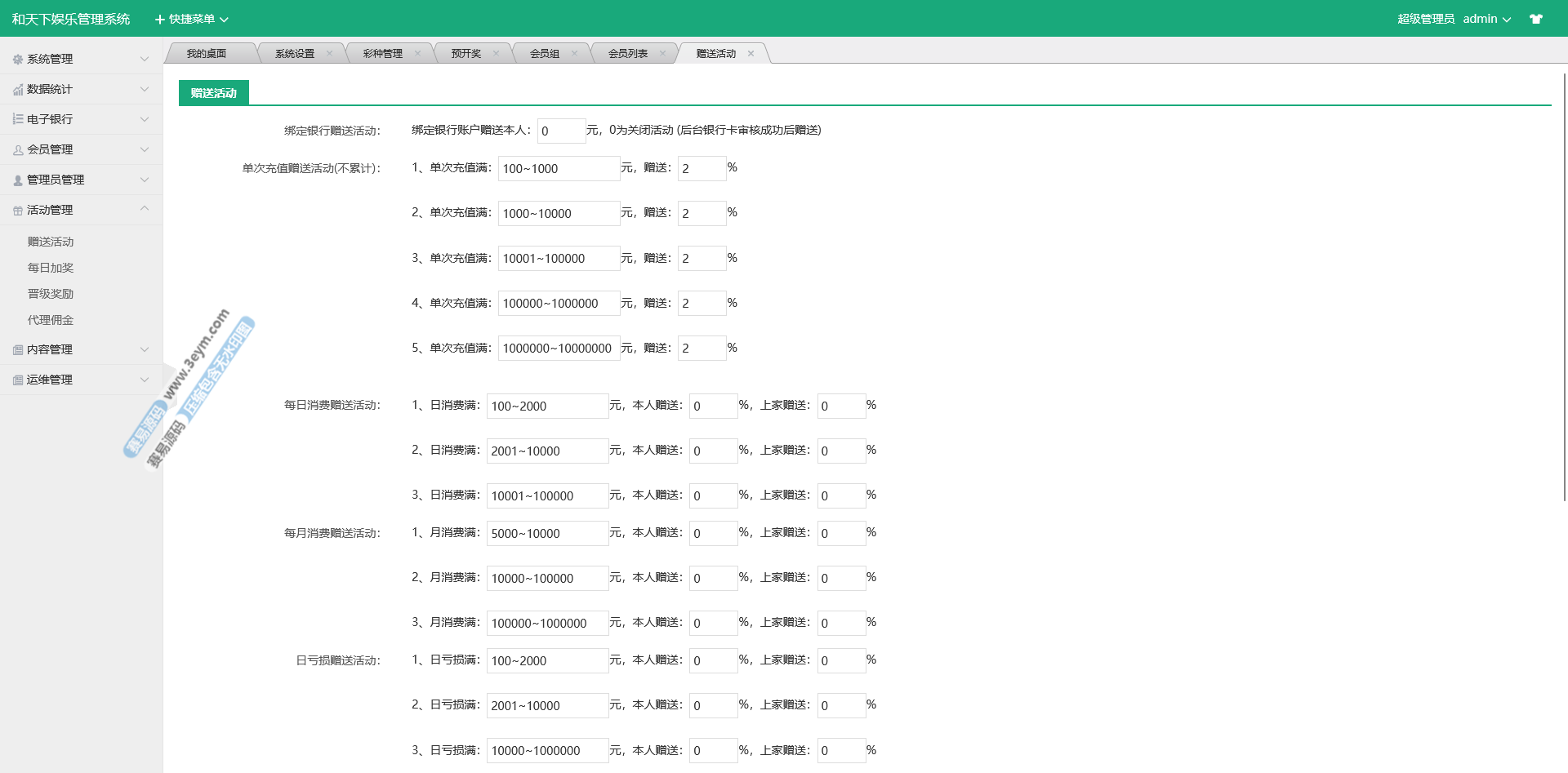Screen dimensions: 1568x773
Task: Click the skin theme shirt icon
Action: pos(1535,19)
